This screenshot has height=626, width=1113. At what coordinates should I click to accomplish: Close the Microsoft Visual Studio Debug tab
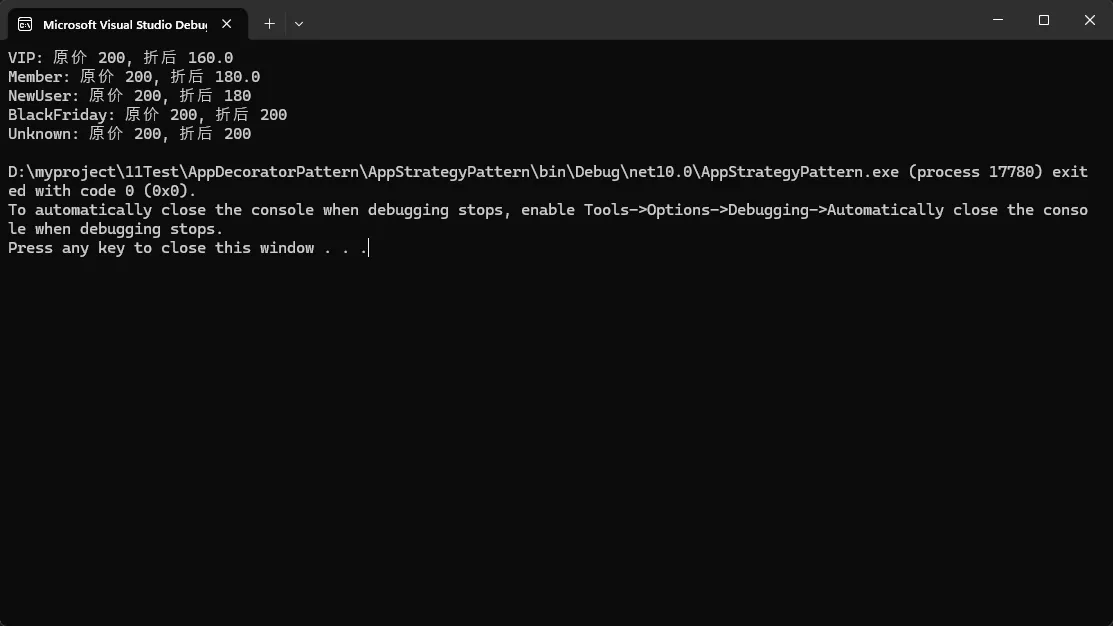(228, 24)
